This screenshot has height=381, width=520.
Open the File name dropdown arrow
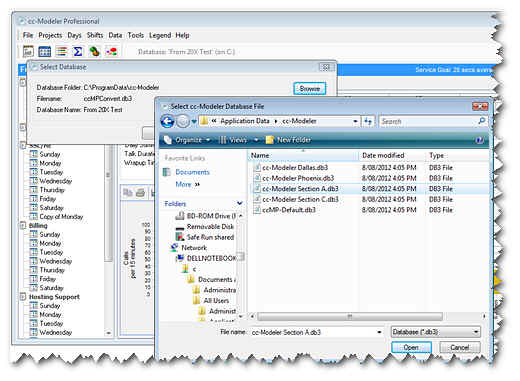click(x=379, y=332)
